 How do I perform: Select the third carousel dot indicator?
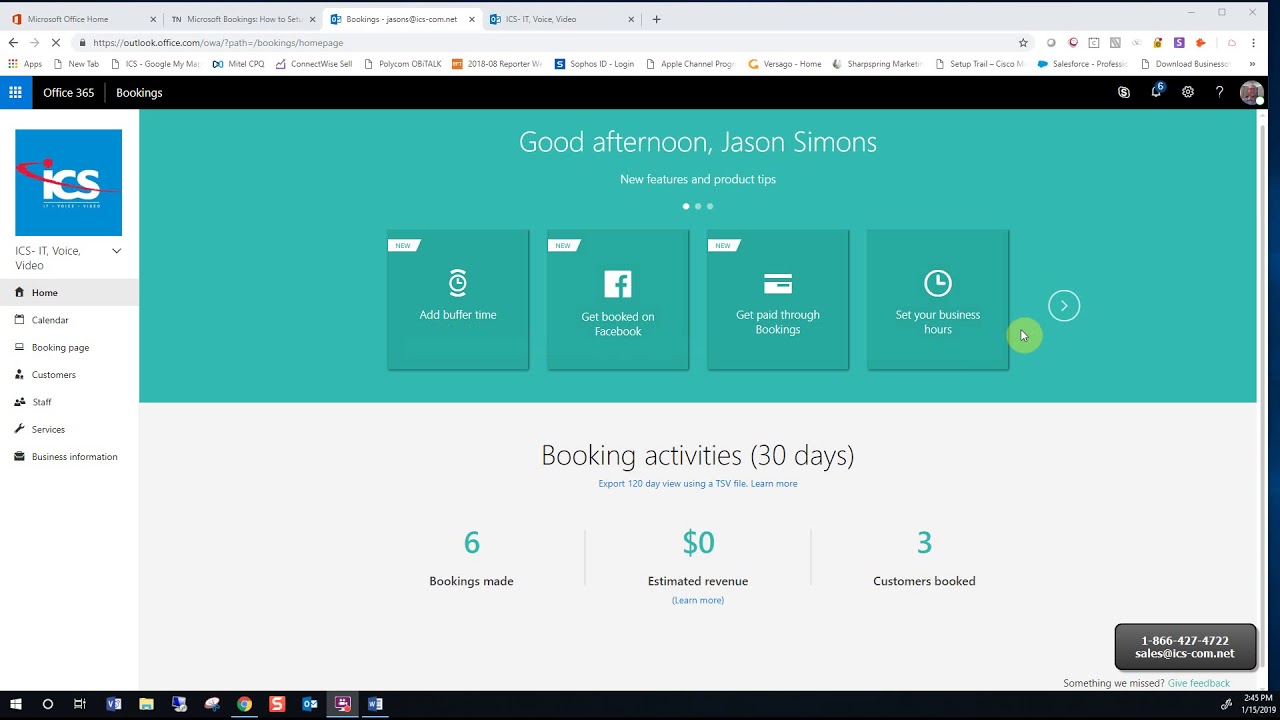tap(710, 206)
